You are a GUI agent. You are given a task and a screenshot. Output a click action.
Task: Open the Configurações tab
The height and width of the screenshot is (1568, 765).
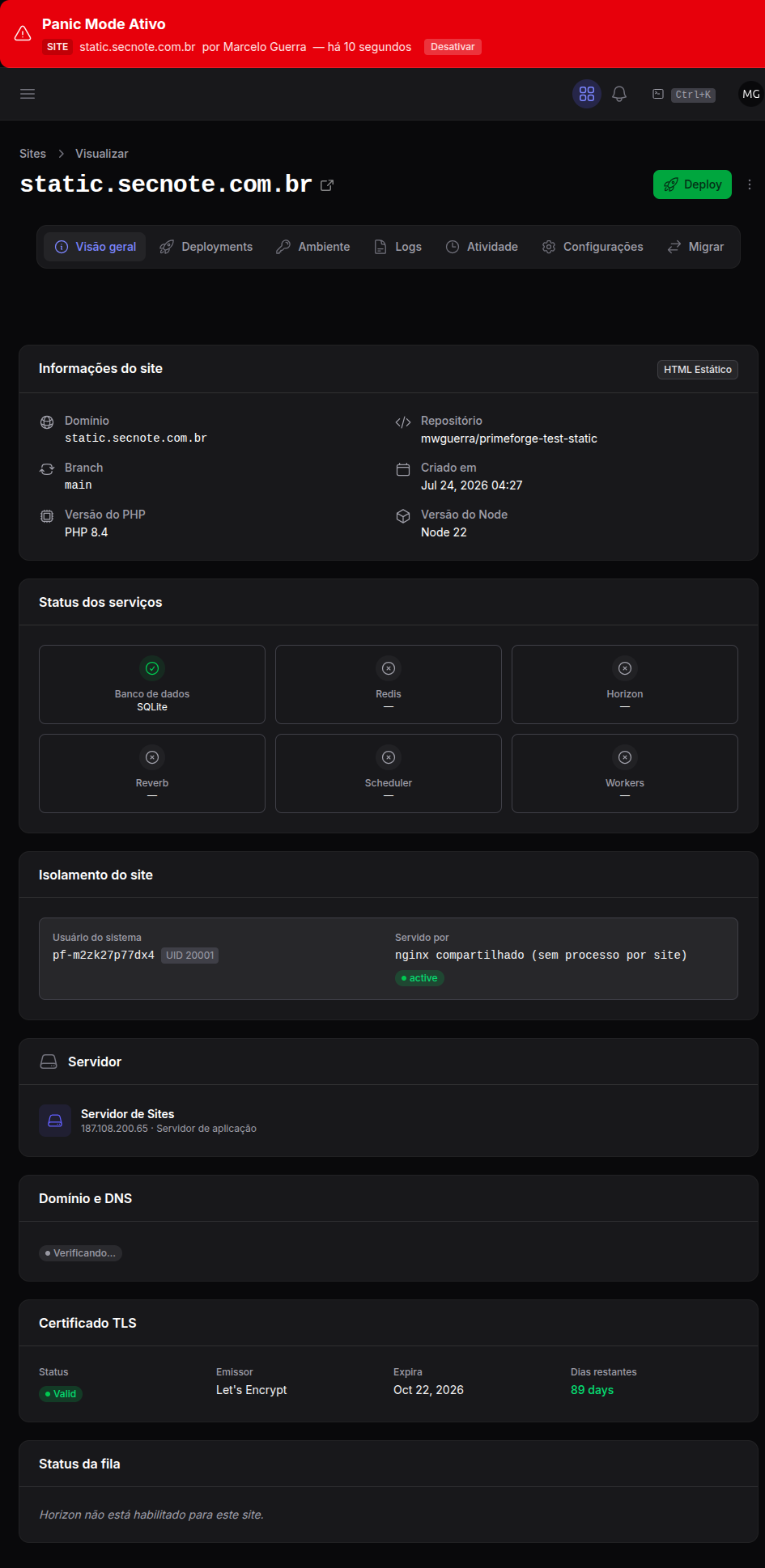pos(593,247)
